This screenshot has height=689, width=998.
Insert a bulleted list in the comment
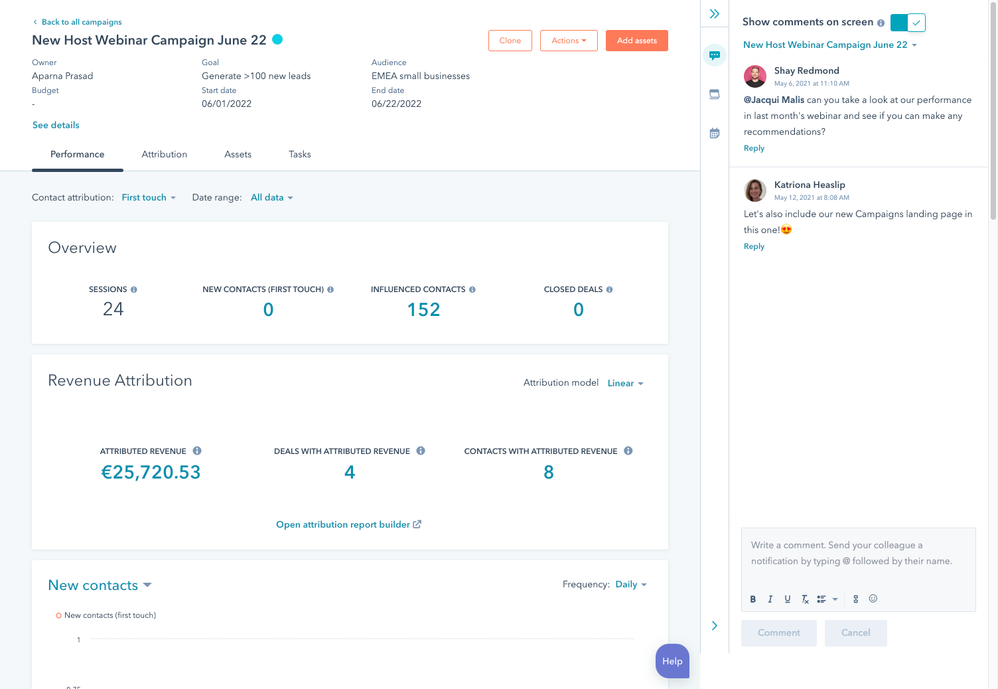(823, 598)
